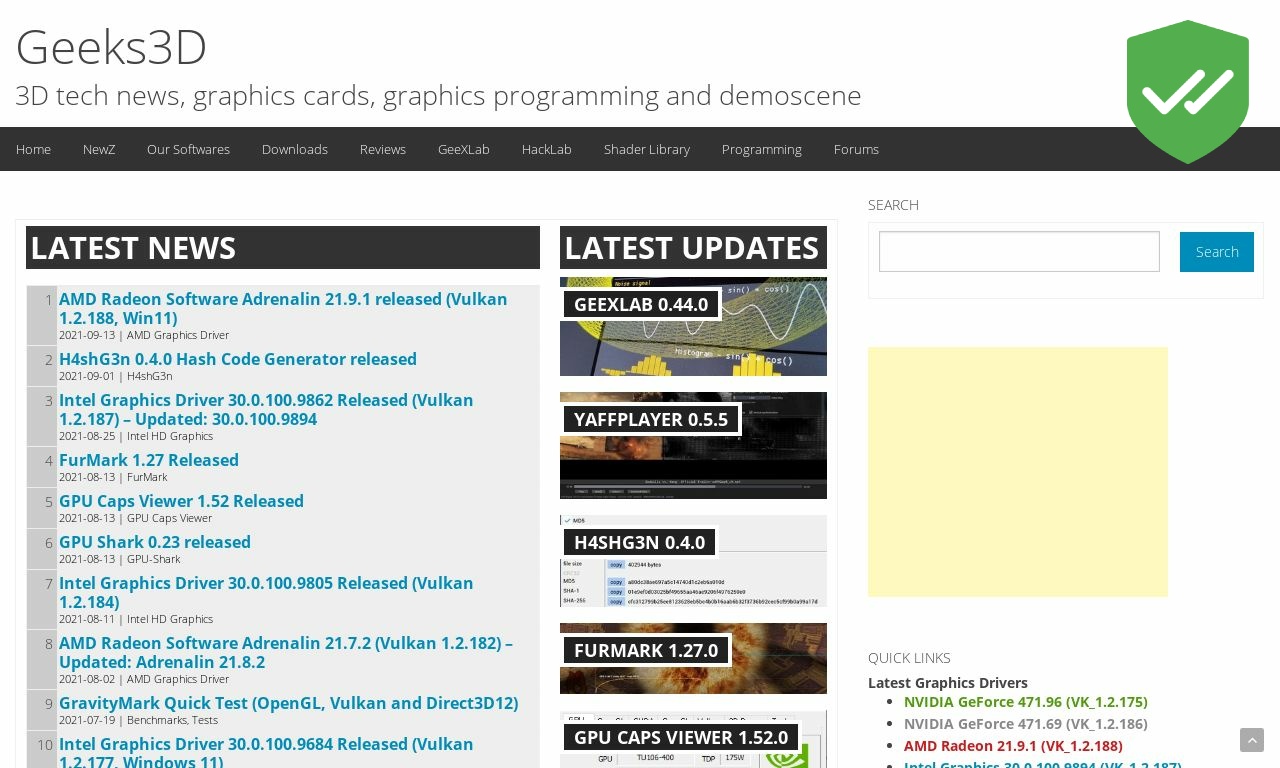Click the GPU-Shark category tag
Viewport: 1280px width, 768px height.
coord(153,559)
